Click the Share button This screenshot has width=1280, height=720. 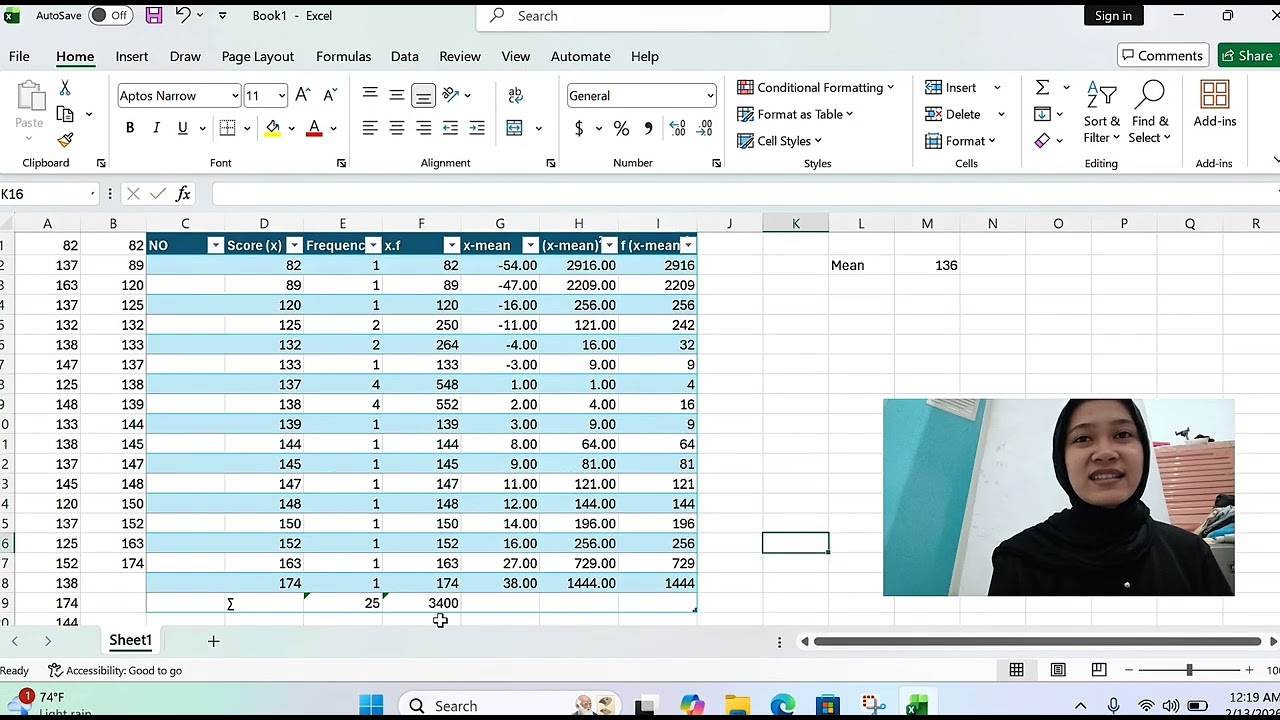coord(1248,56)
